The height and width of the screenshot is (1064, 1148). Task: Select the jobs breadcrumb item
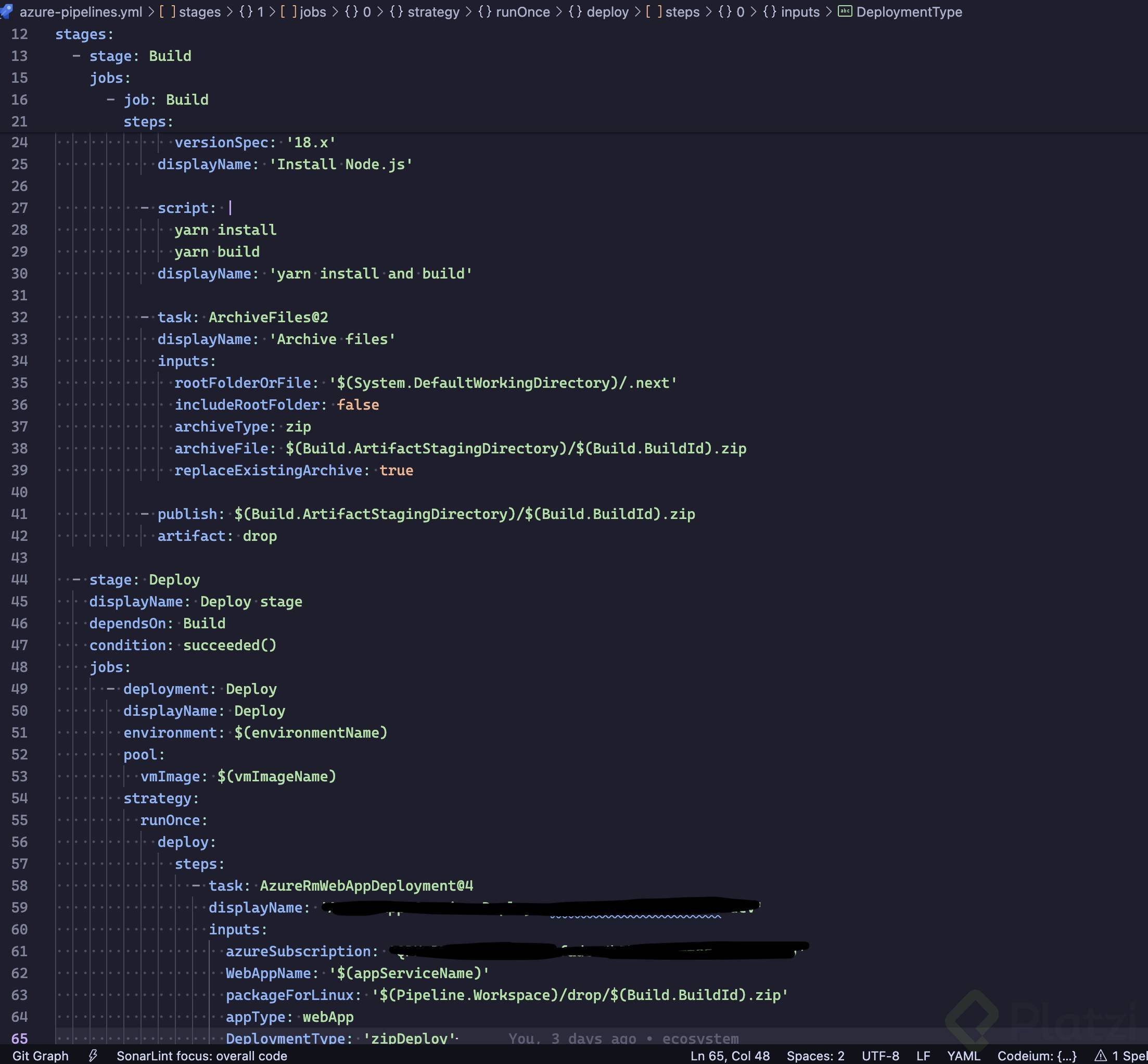(x=312, y=11)
